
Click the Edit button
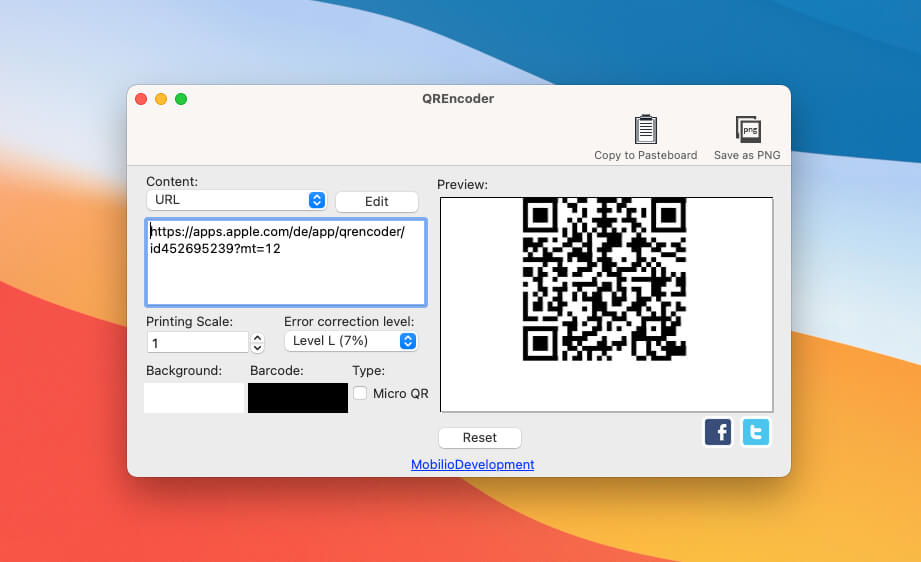tap(377, 201)
